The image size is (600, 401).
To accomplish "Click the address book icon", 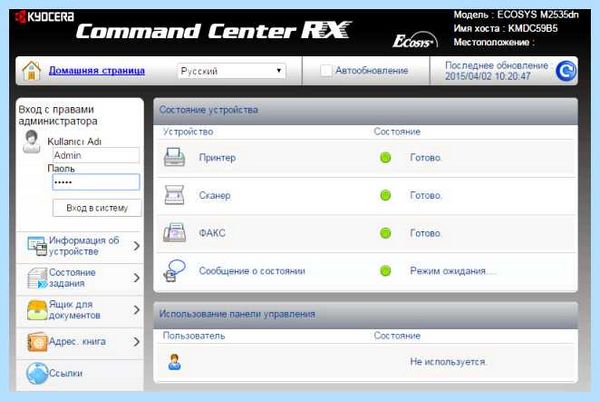I will pos(37,342).
